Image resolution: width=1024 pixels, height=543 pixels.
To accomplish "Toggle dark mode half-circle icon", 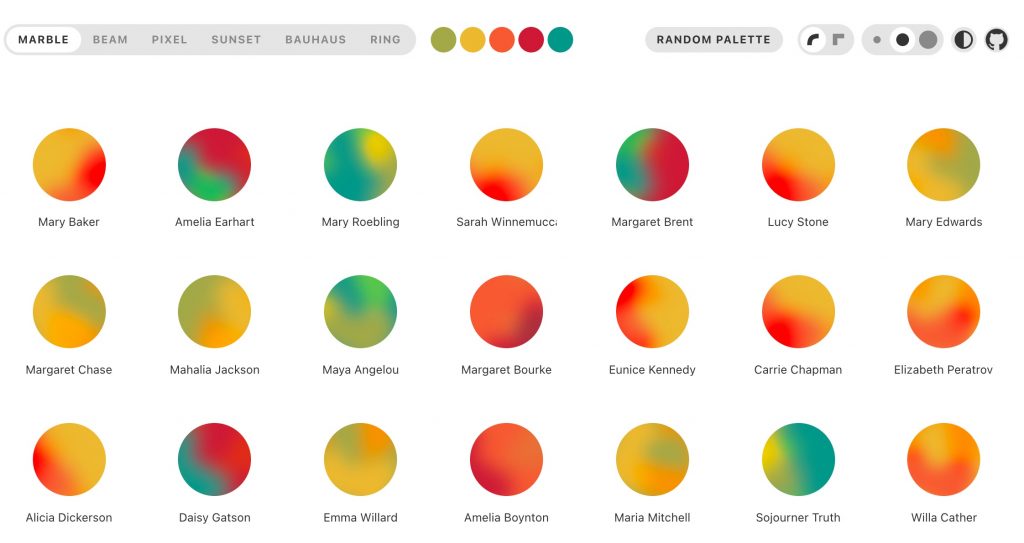I will point(963,40).
